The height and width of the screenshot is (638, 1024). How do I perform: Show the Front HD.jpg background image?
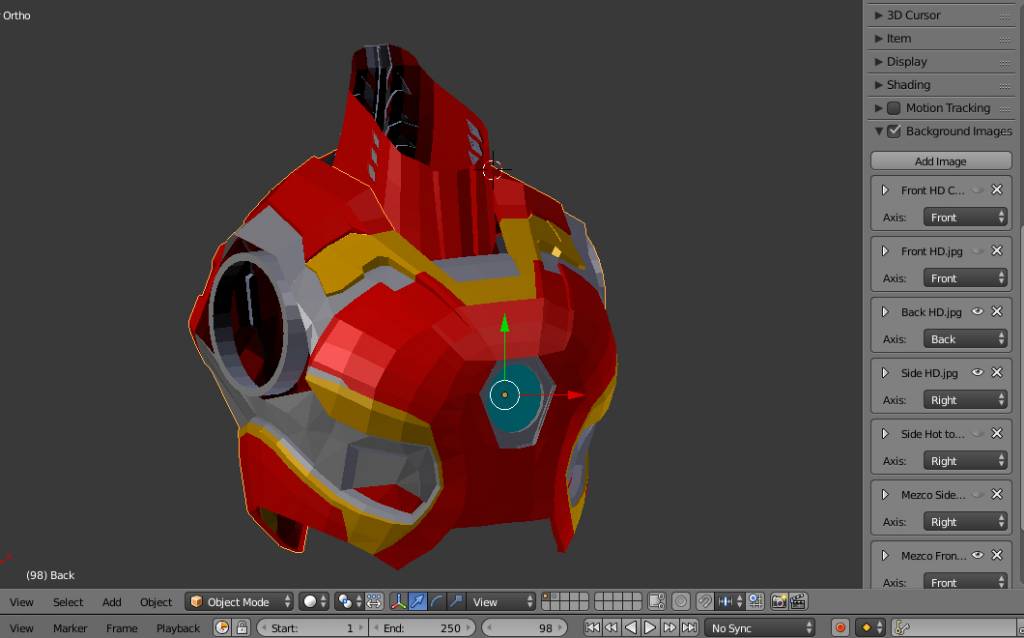coord(977,251)
